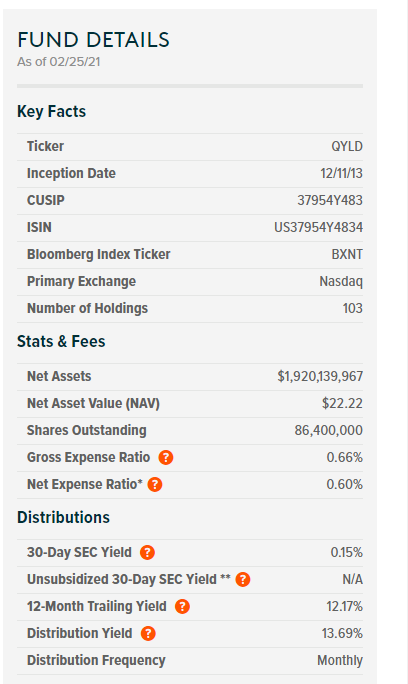
Task: Select the distribution yield value 13.69%
Action: click(x=343, y=634)
